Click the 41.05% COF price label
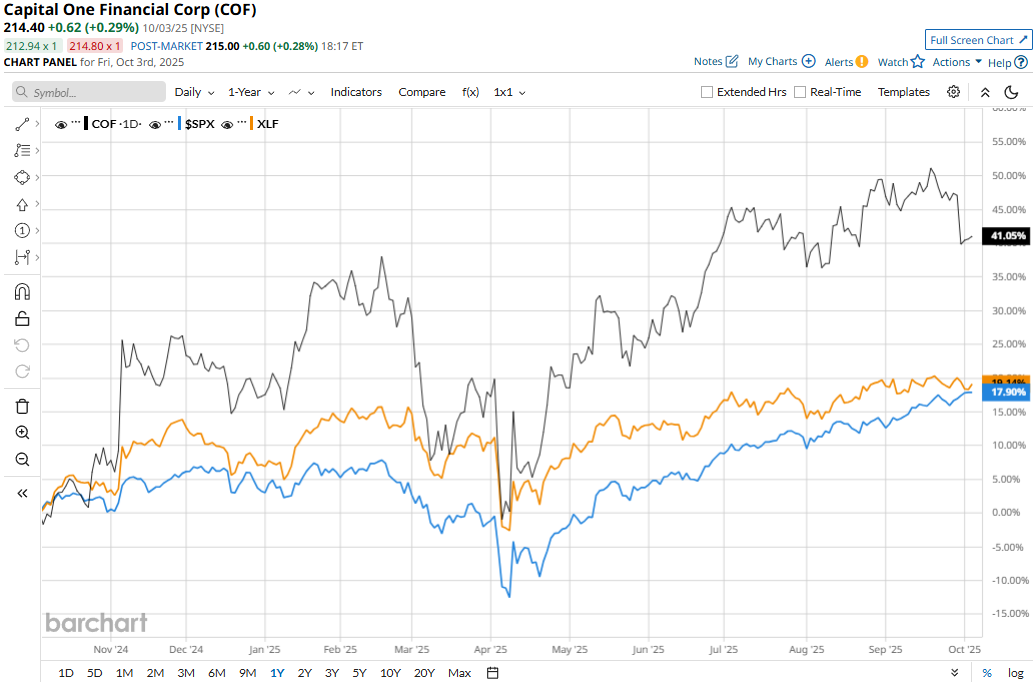Viewport: 1033px width, 682px height. (x=1007, y=236)
